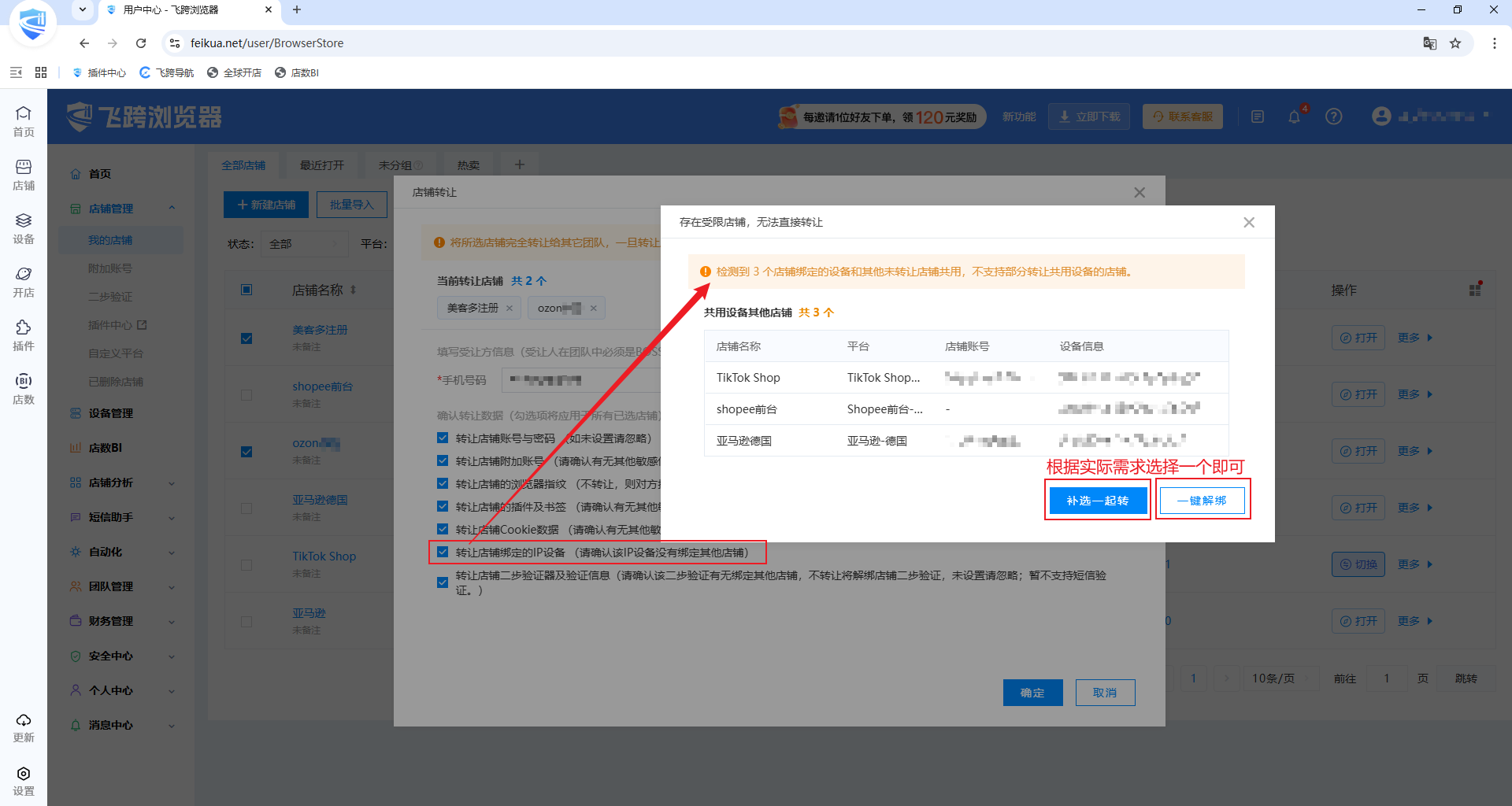This screenshot has height=806, width=1512.
Task: Switch to the 未分组 tab
Action: tap(401, 165)
